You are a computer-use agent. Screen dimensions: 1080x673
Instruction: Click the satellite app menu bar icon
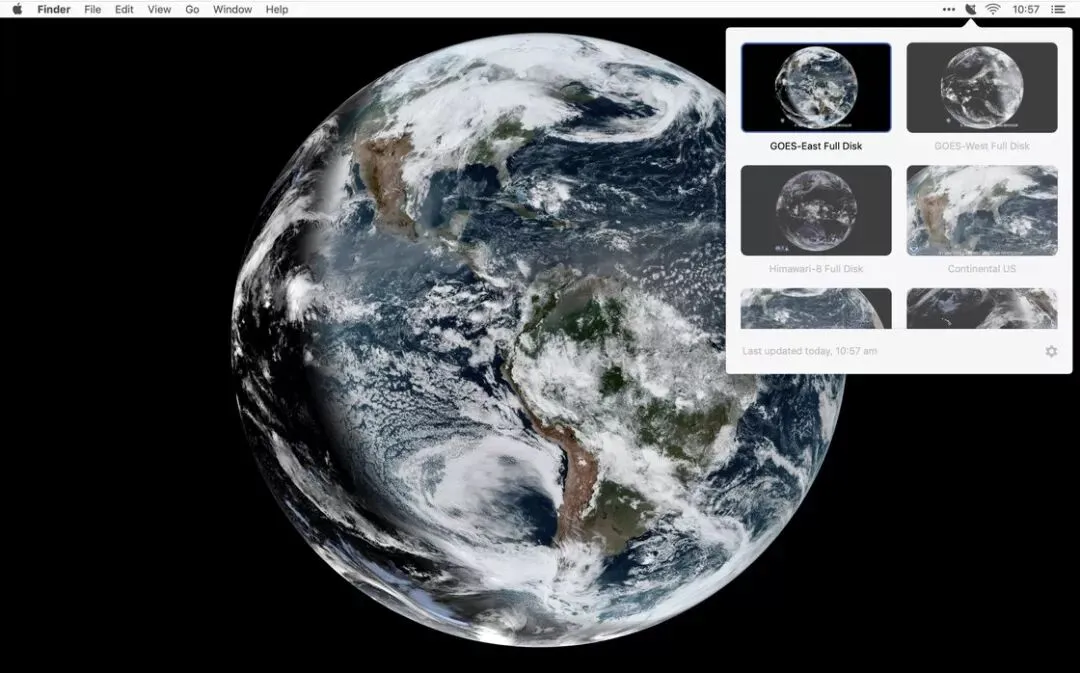970,9
